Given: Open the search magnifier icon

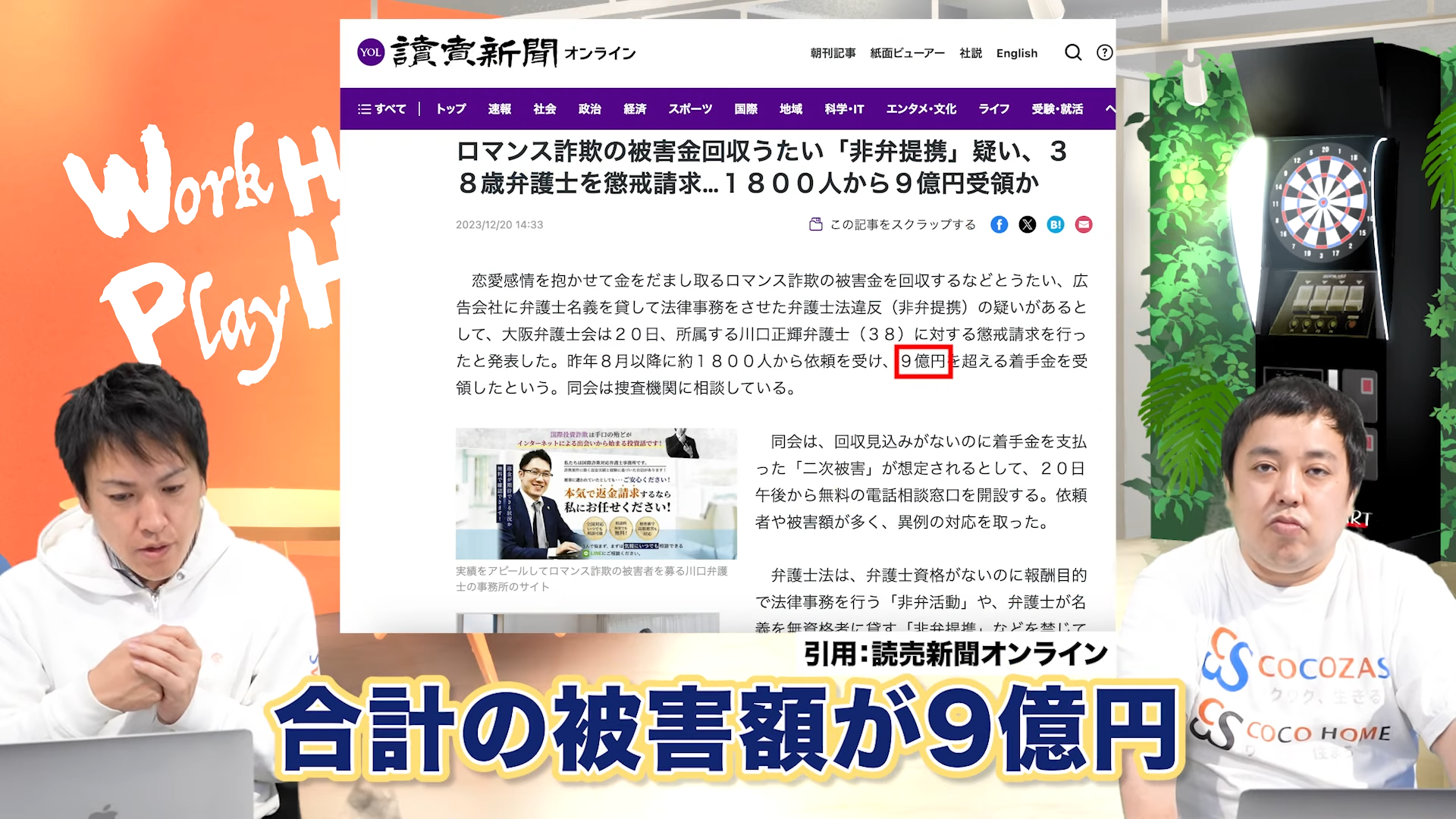Looking at the screenshot, I should 1073,52.
